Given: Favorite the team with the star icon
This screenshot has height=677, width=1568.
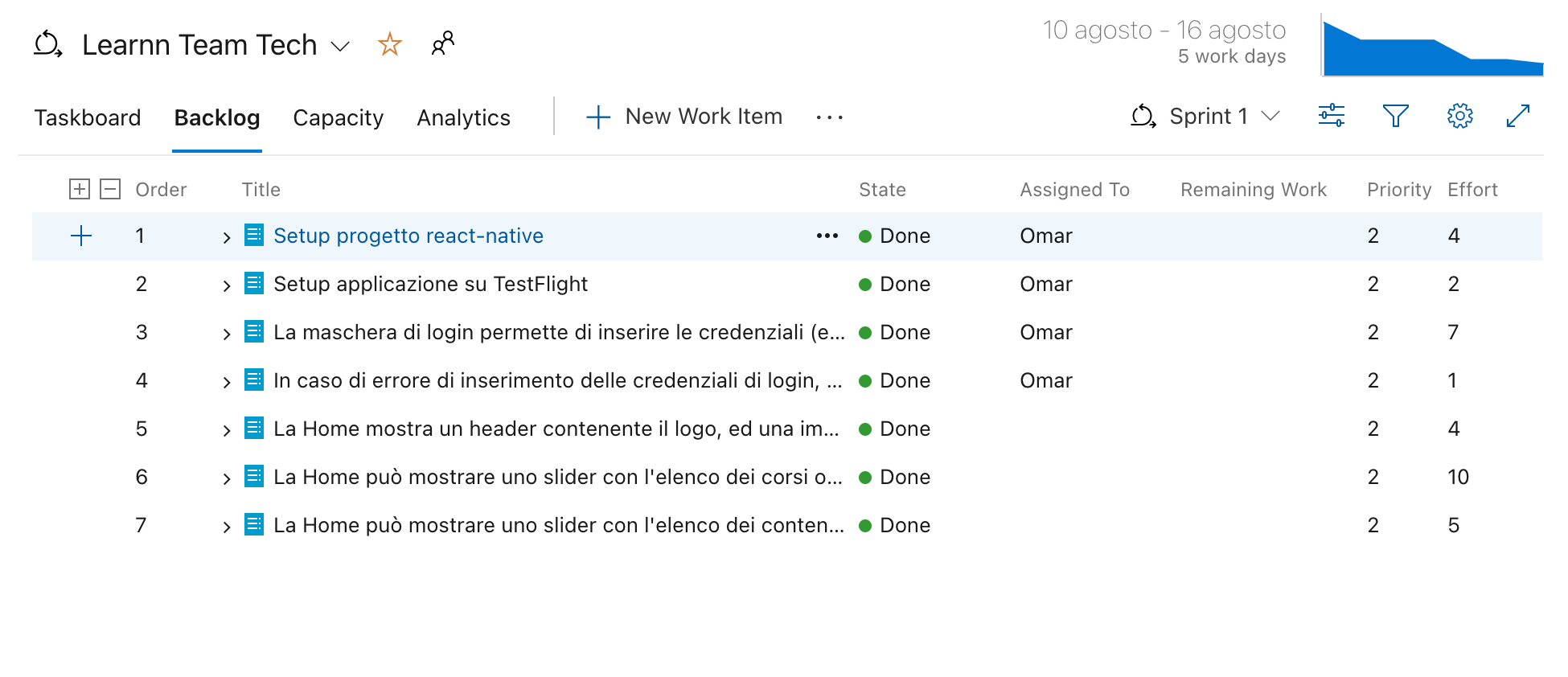Looking at the screenshot, I should click(390, 44).
